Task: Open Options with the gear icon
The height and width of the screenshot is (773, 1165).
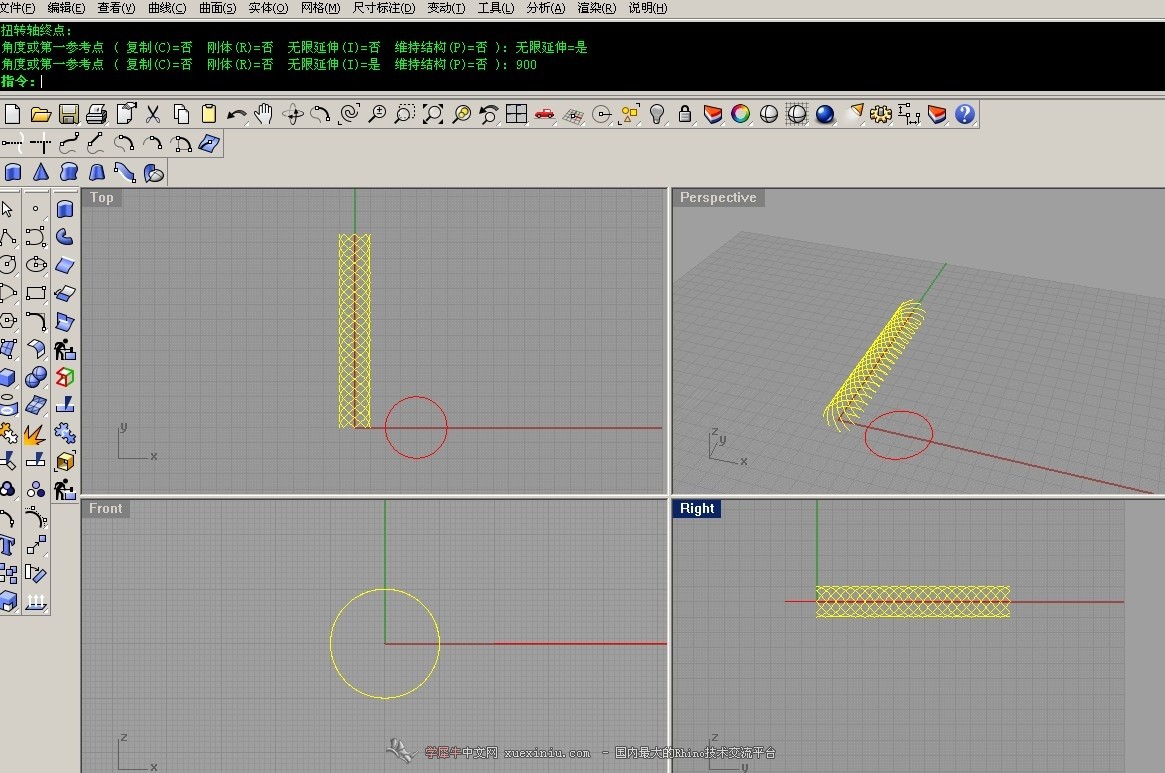Action: click(880, 114)
